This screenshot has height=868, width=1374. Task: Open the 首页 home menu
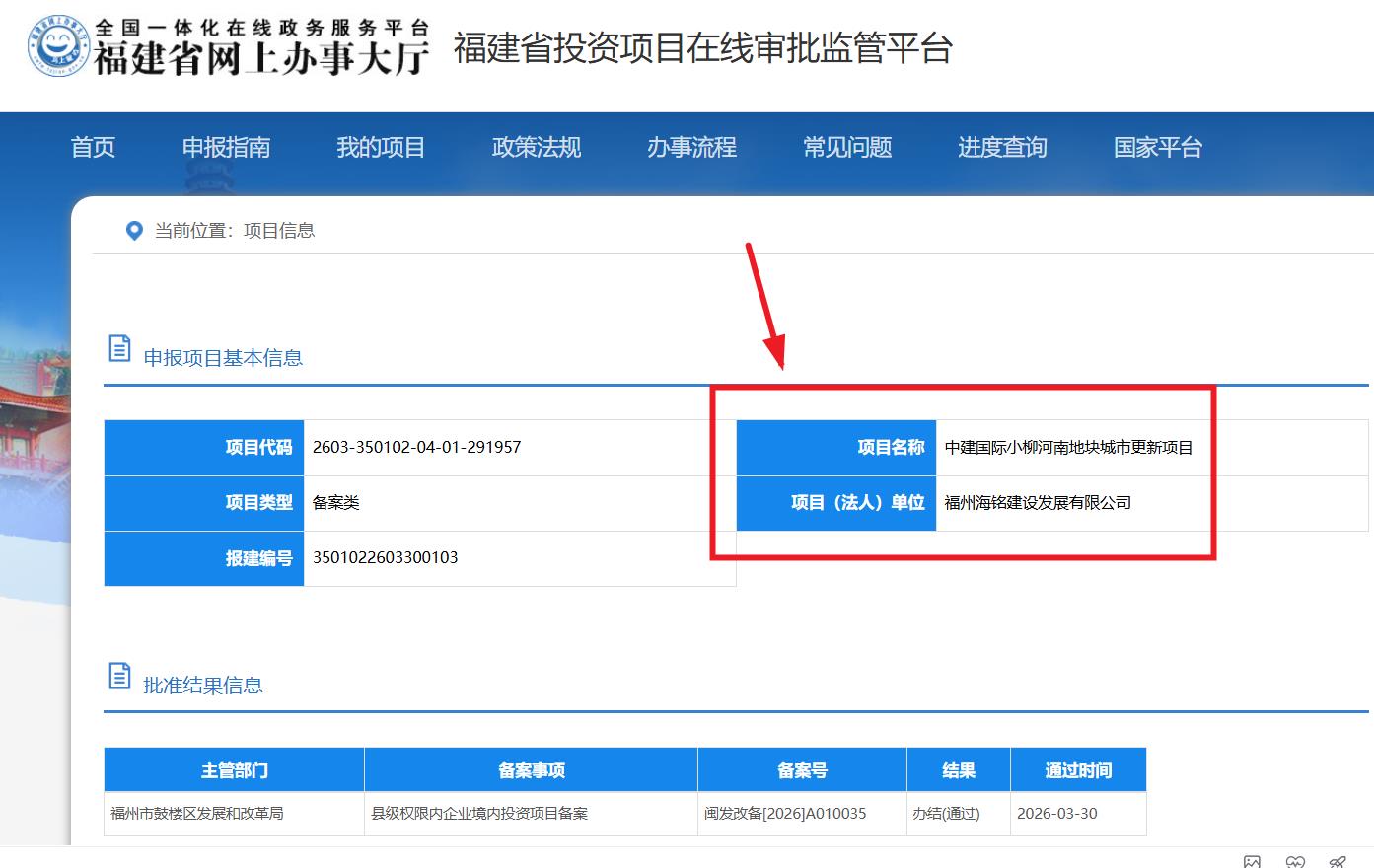coord(93,148)
